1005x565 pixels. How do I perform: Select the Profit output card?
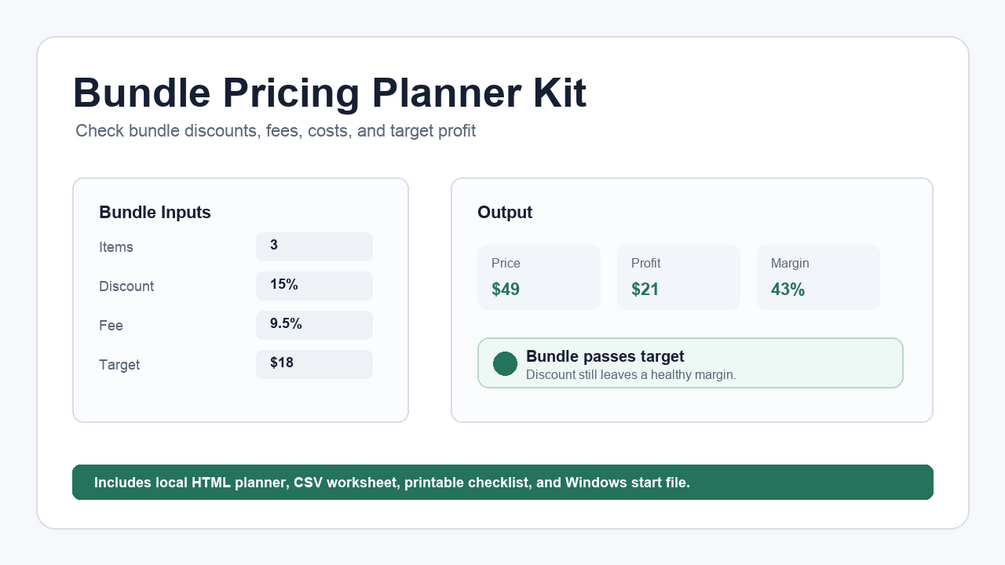679,277
